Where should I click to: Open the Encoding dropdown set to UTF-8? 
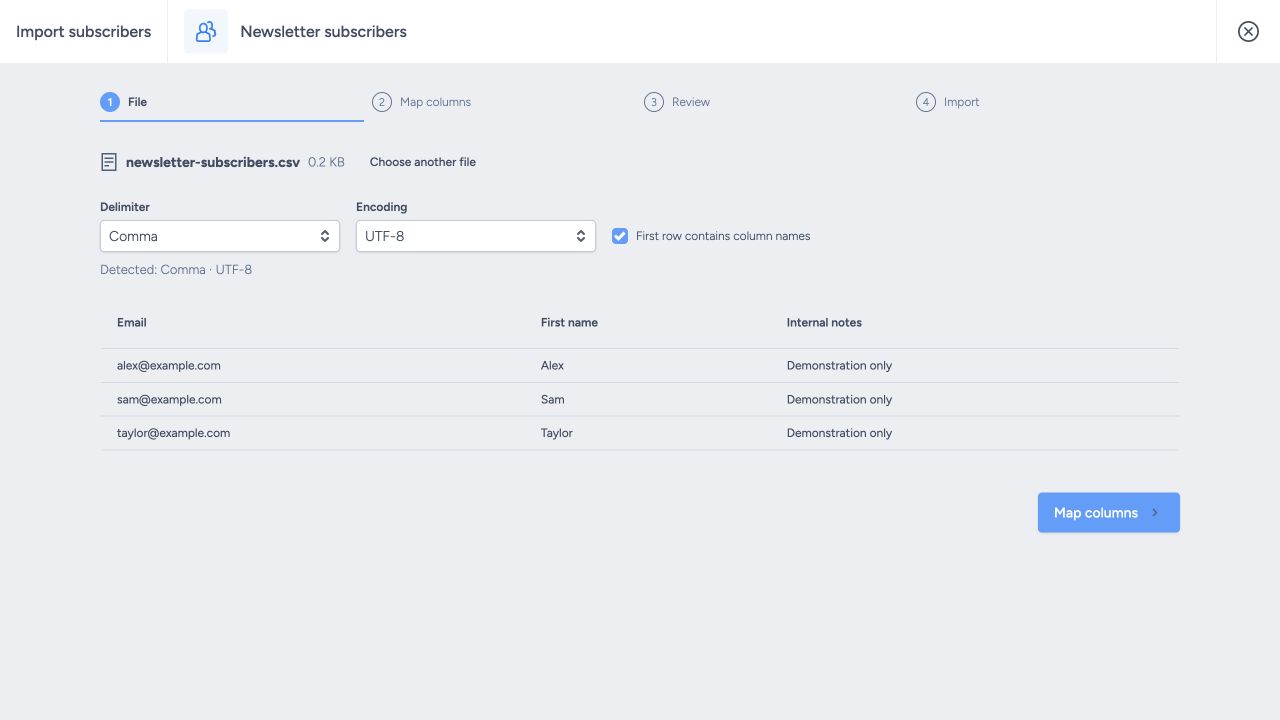coord(476,236)
